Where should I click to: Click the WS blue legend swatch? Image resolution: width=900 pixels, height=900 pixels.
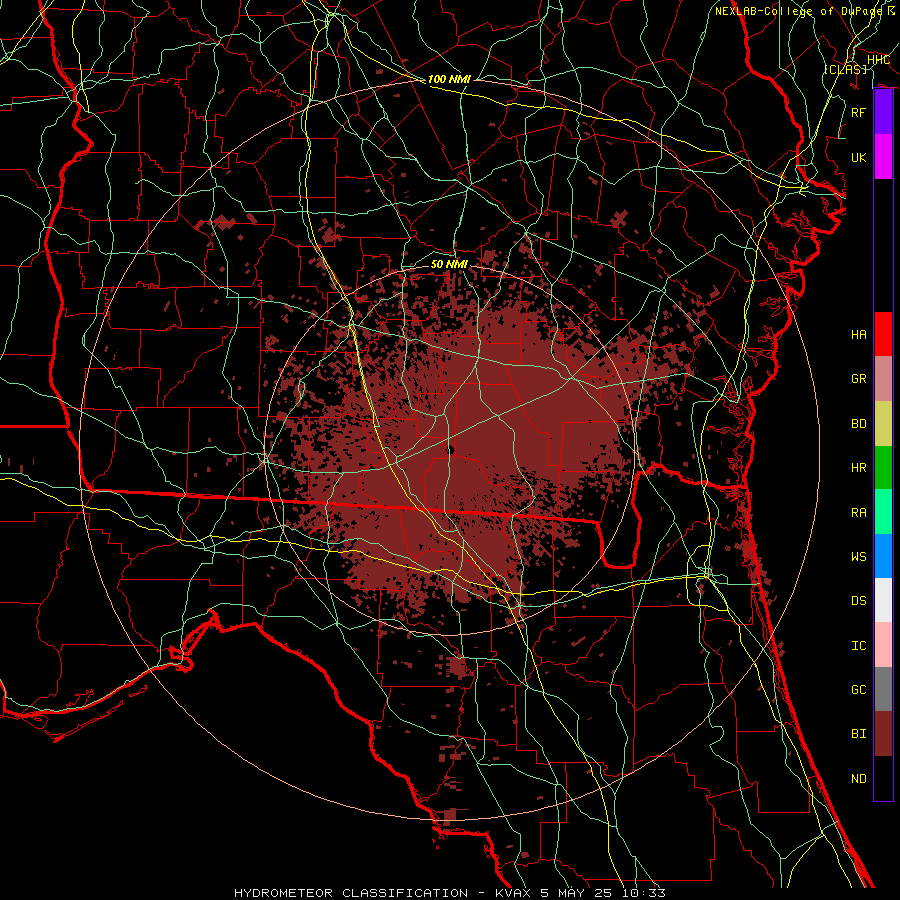click(x=883, y=556)
